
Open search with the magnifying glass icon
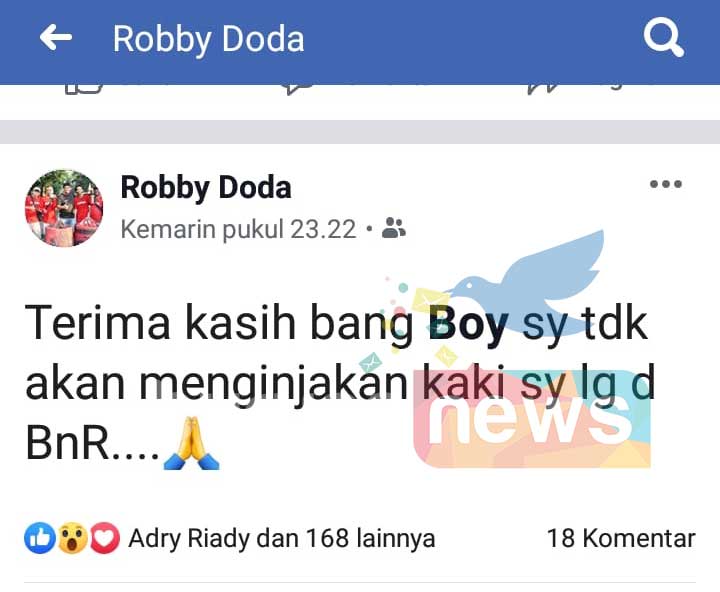point(664,37)
